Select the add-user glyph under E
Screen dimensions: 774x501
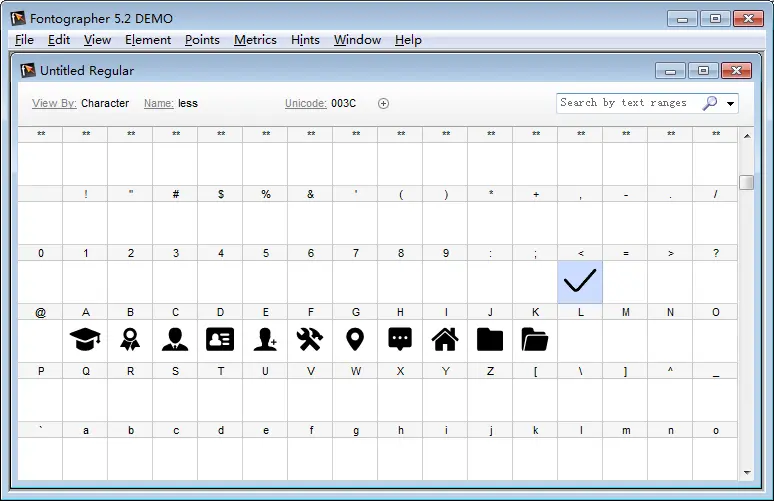coord(265,340)
